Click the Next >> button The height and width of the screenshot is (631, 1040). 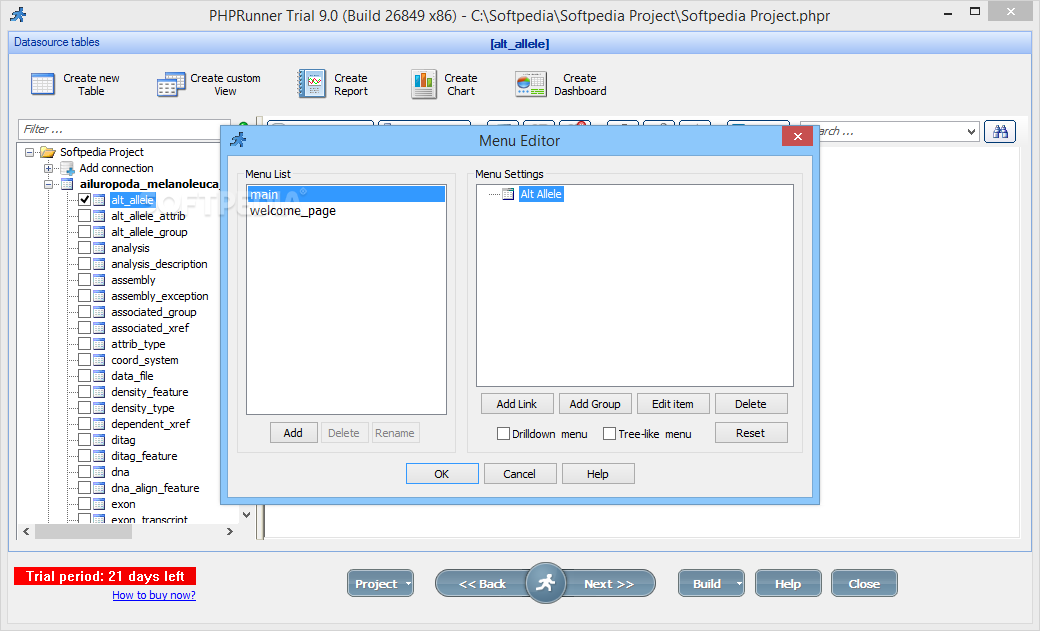pos(609,584)
